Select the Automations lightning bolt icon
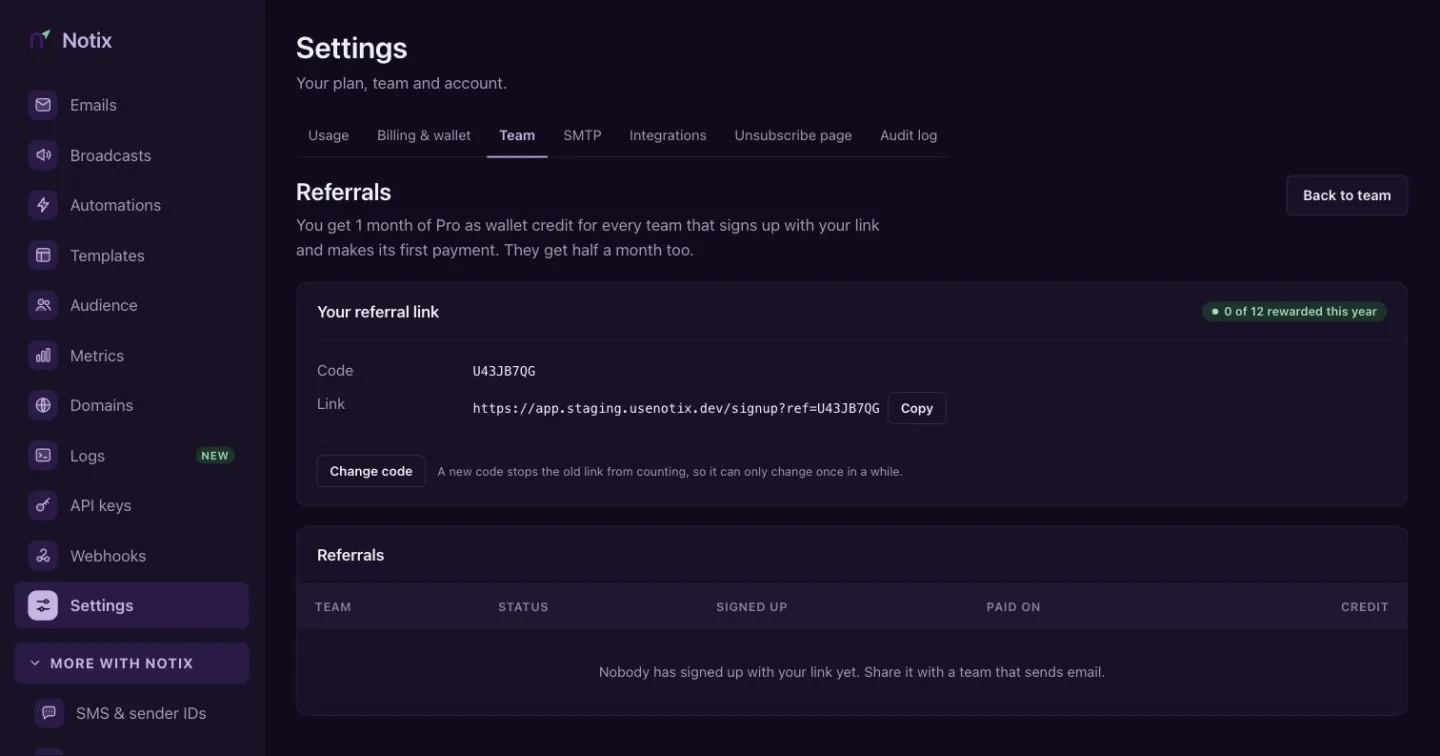This screenshot has width=1440, height=756. [x=43, y=205]
